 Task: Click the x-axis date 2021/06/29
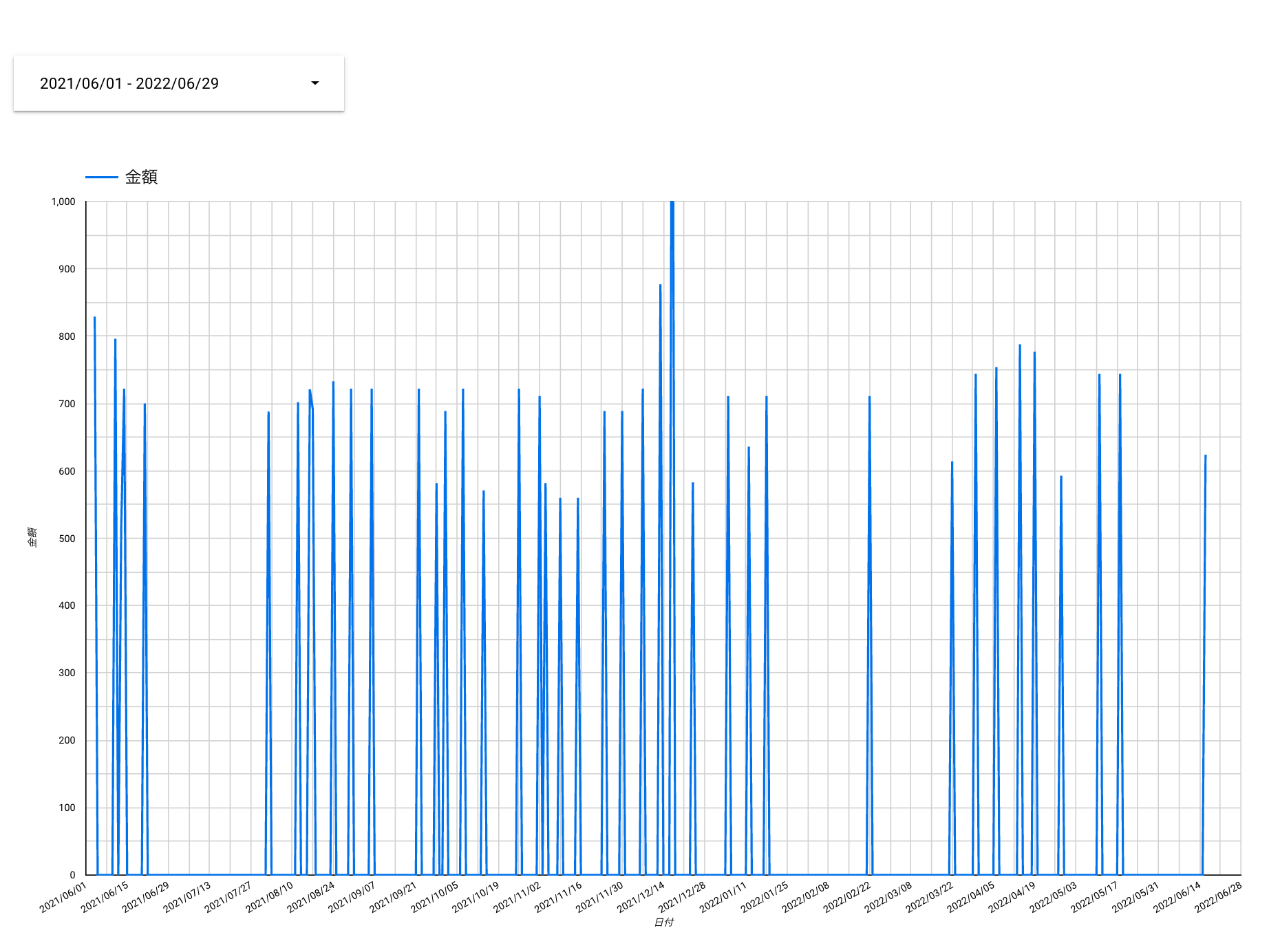tap(146, 897)
